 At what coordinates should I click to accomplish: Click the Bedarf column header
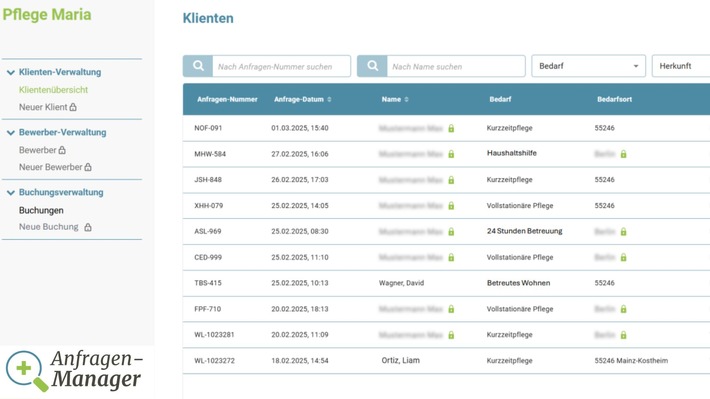click(500, 99)
